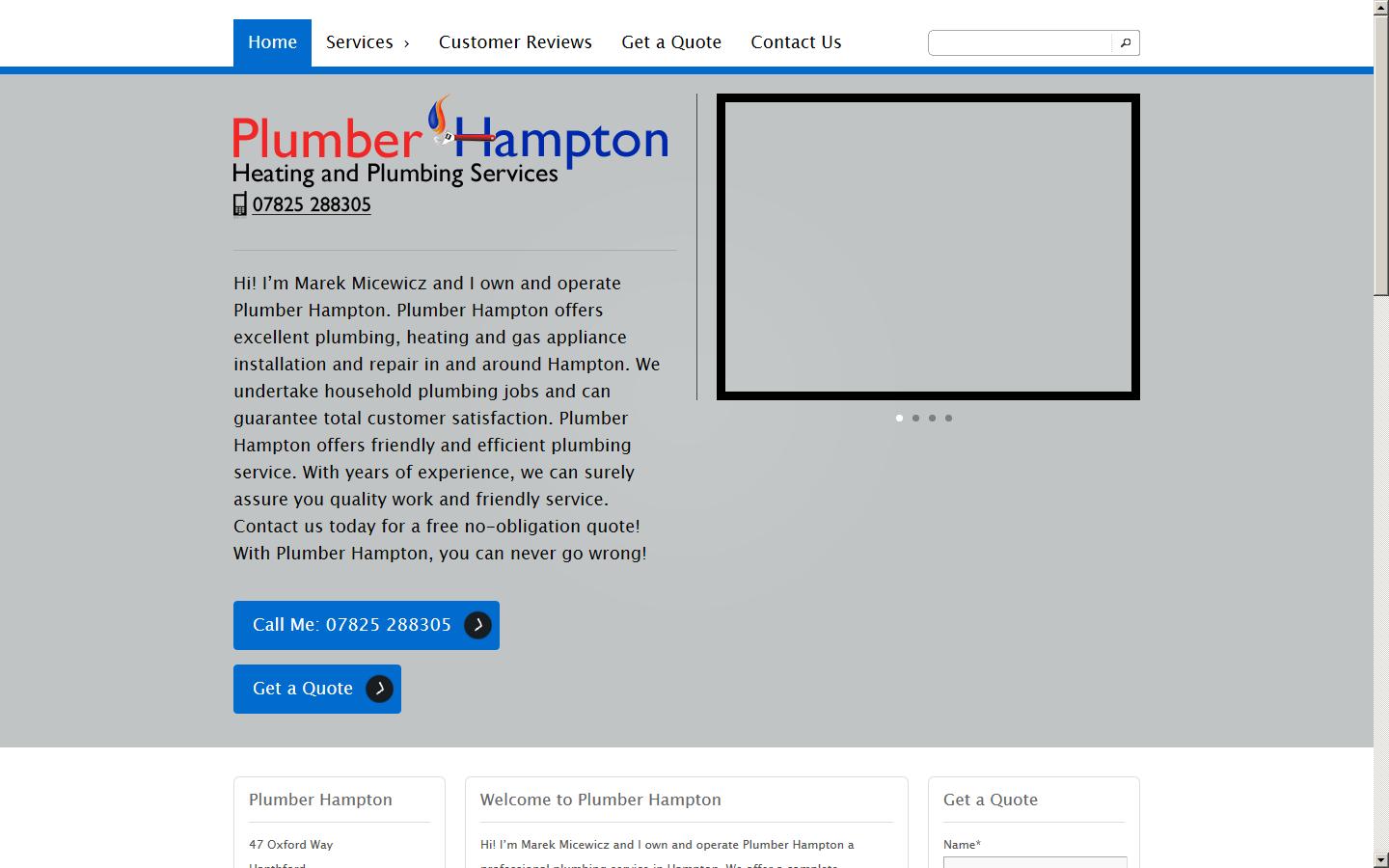This screenshot has width=1389, height=868.
Task: Click the slideshow image frame
Action: tap(928, 247)
